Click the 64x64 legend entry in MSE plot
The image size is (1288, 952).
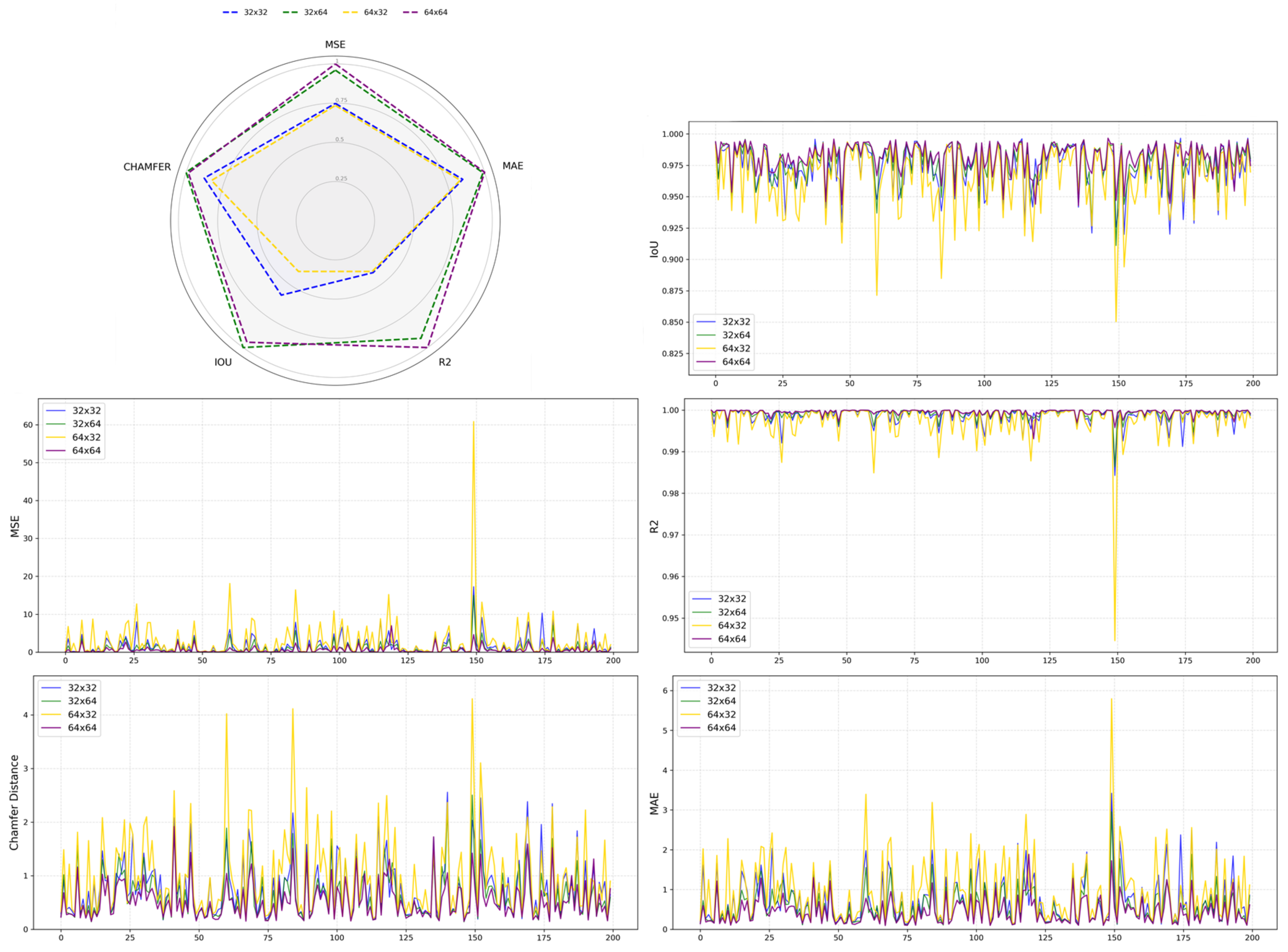tap(87, 451)
